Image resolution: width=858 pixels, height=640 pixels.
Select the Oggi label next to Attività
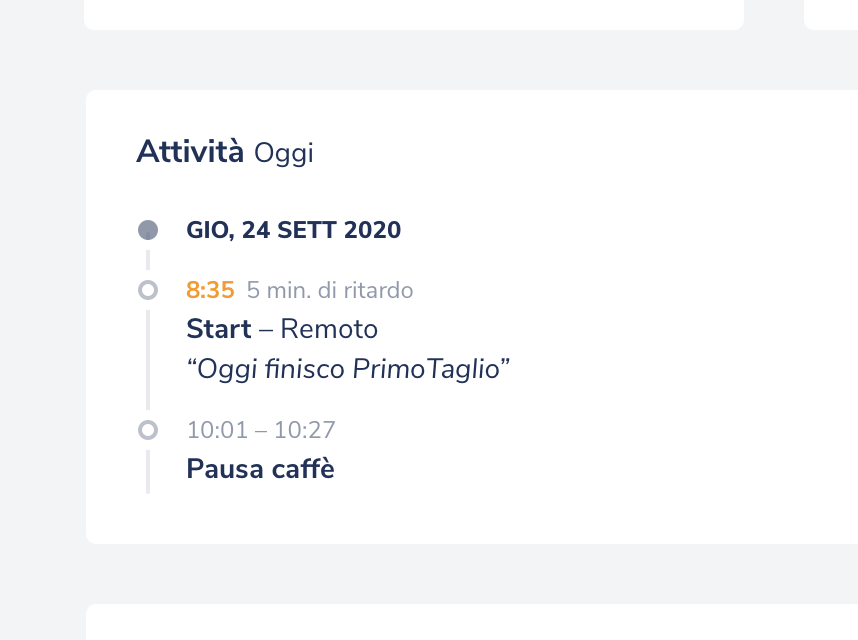284,153
